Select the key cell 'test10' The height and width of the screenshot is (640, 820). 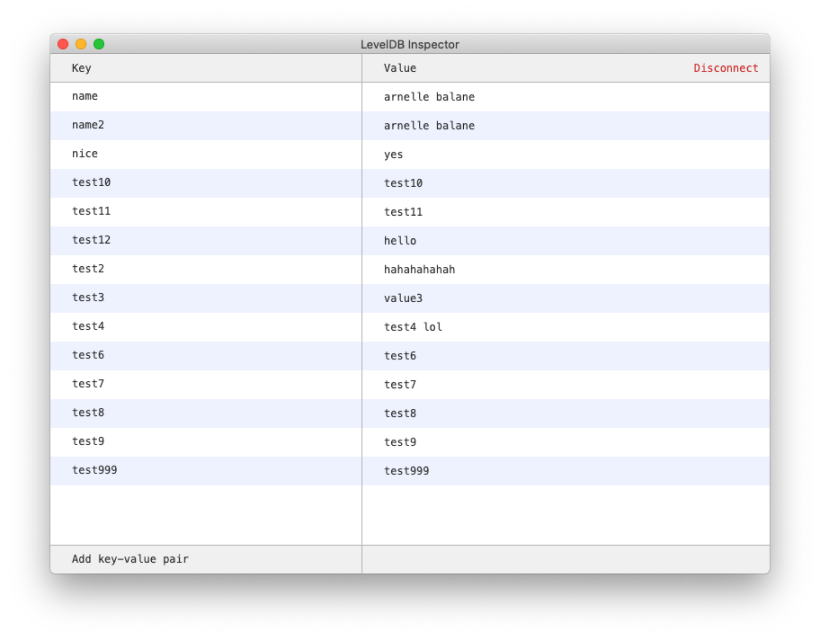206,182
